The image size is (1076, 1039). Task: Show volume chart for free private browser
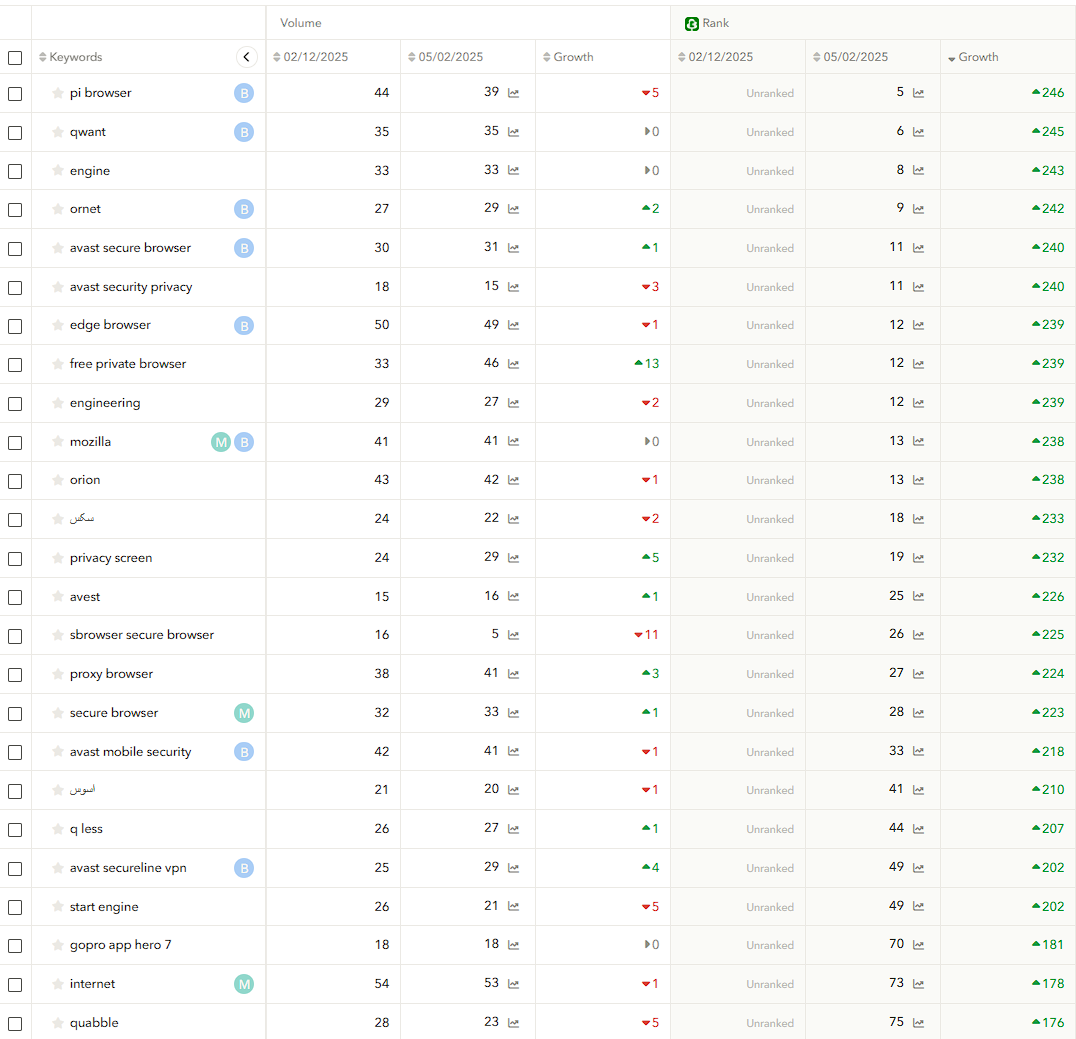pos(513,364)
